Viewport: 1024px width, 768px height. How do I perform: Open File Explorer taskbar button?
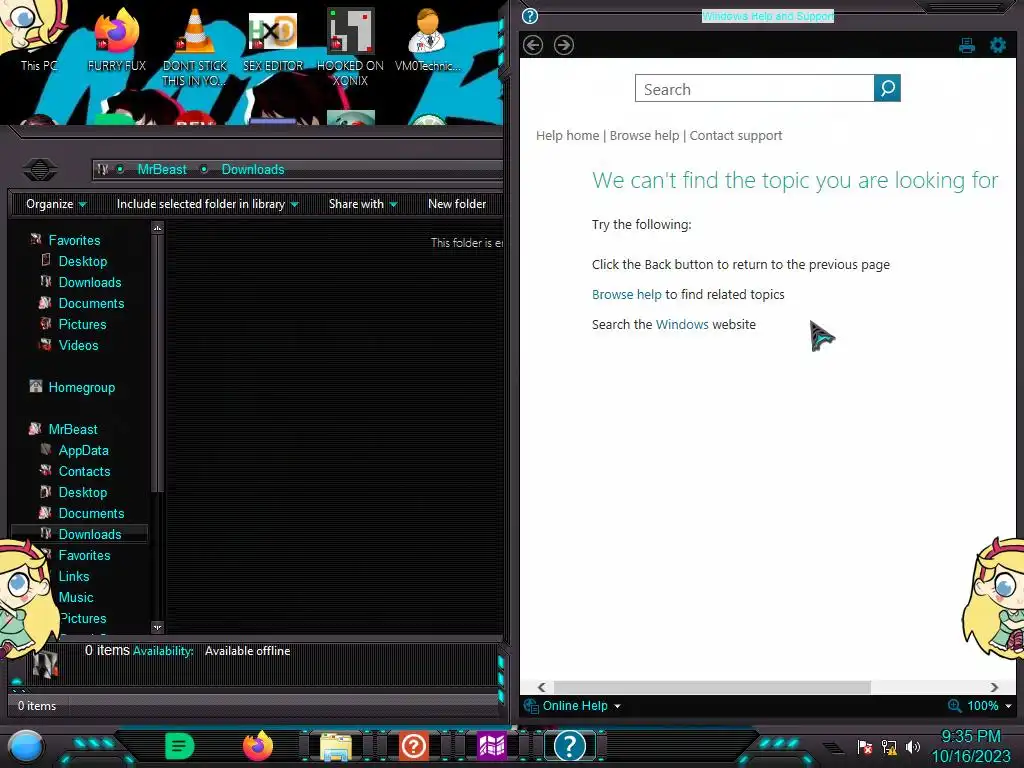[x=336, y=746]
